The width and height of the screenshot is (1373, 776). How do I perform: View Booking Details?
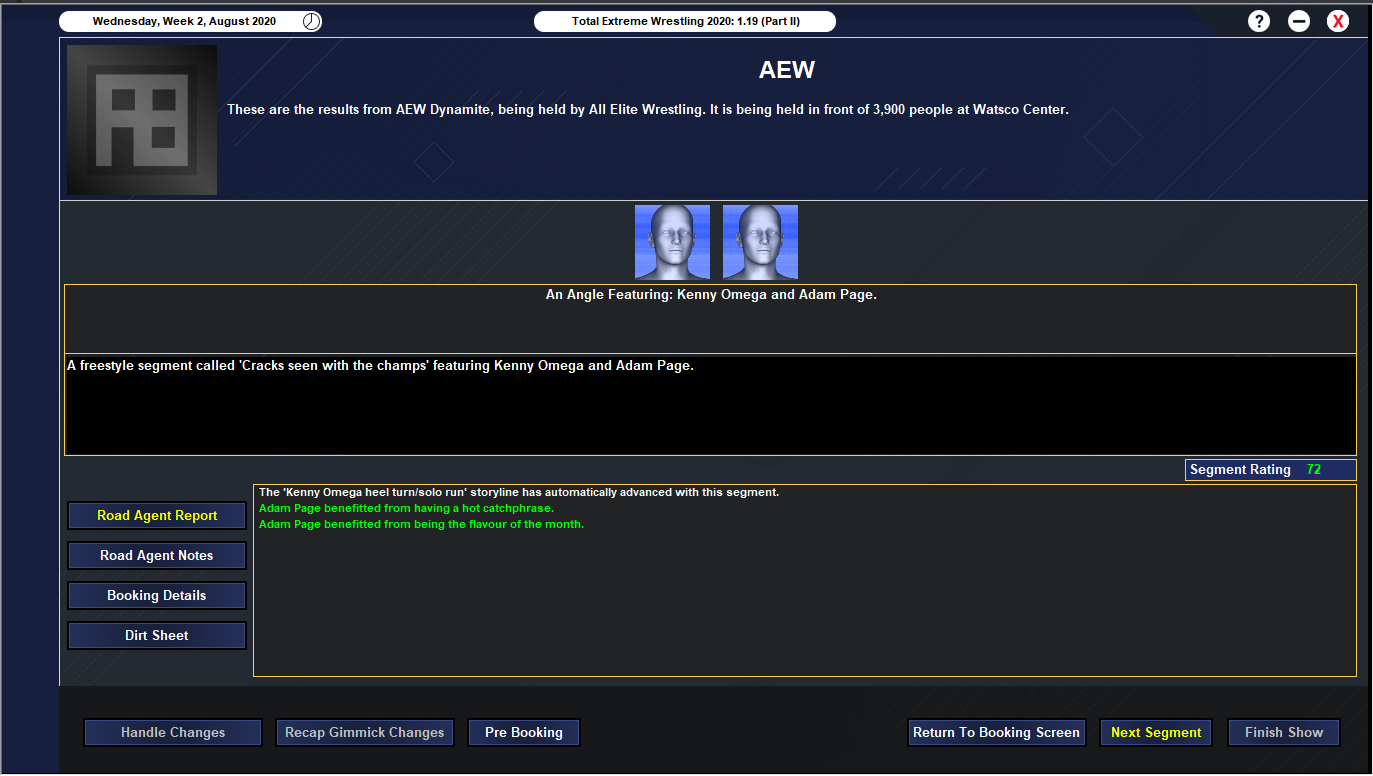[157, 596]
